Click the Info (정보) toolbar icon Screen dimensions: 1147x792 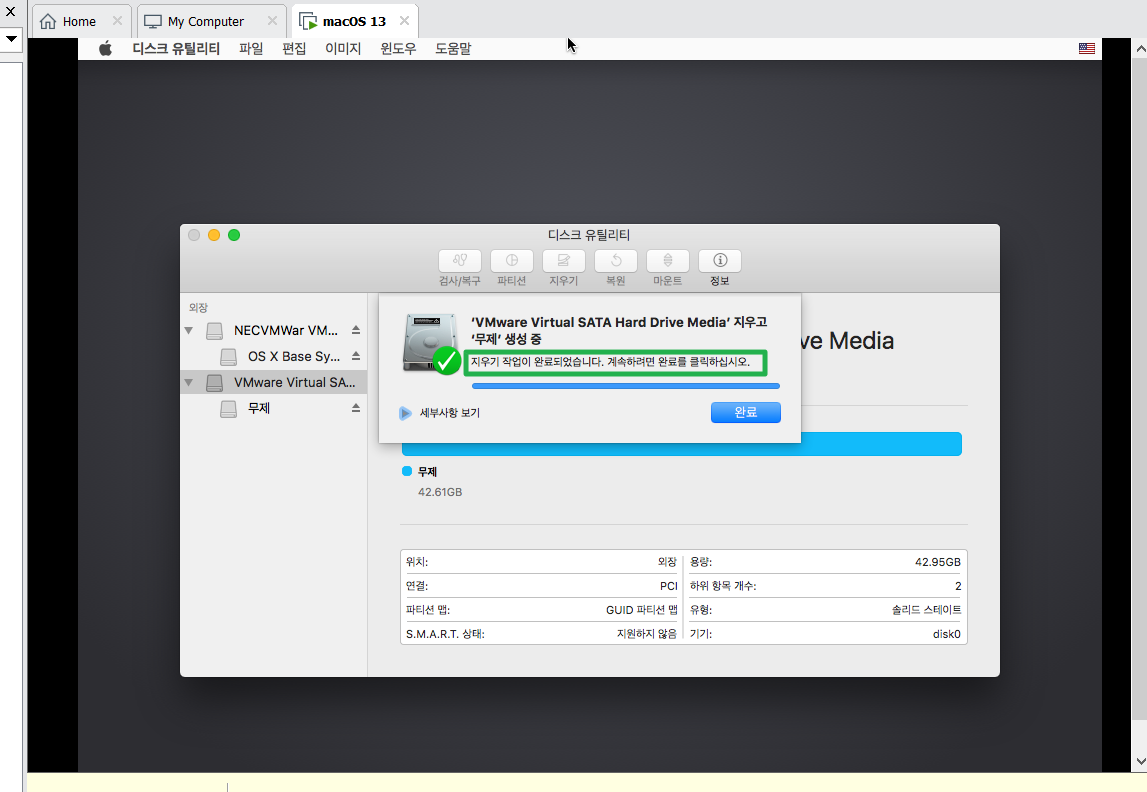[x=720, y=260]
